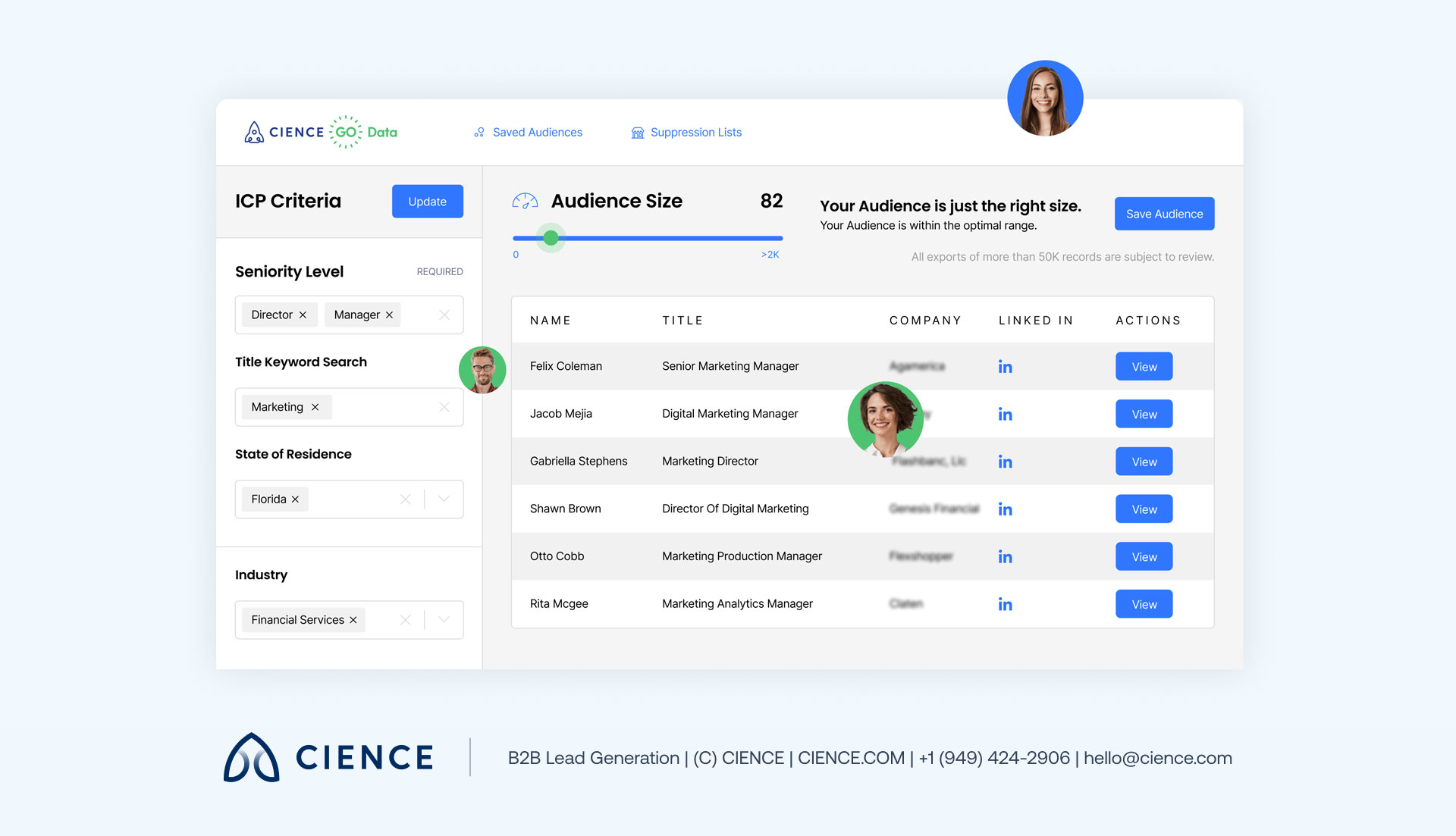The height and width of the screenshot is (836, 1456).
Task: Remove the Florida state filter
Action: [295, 499]
